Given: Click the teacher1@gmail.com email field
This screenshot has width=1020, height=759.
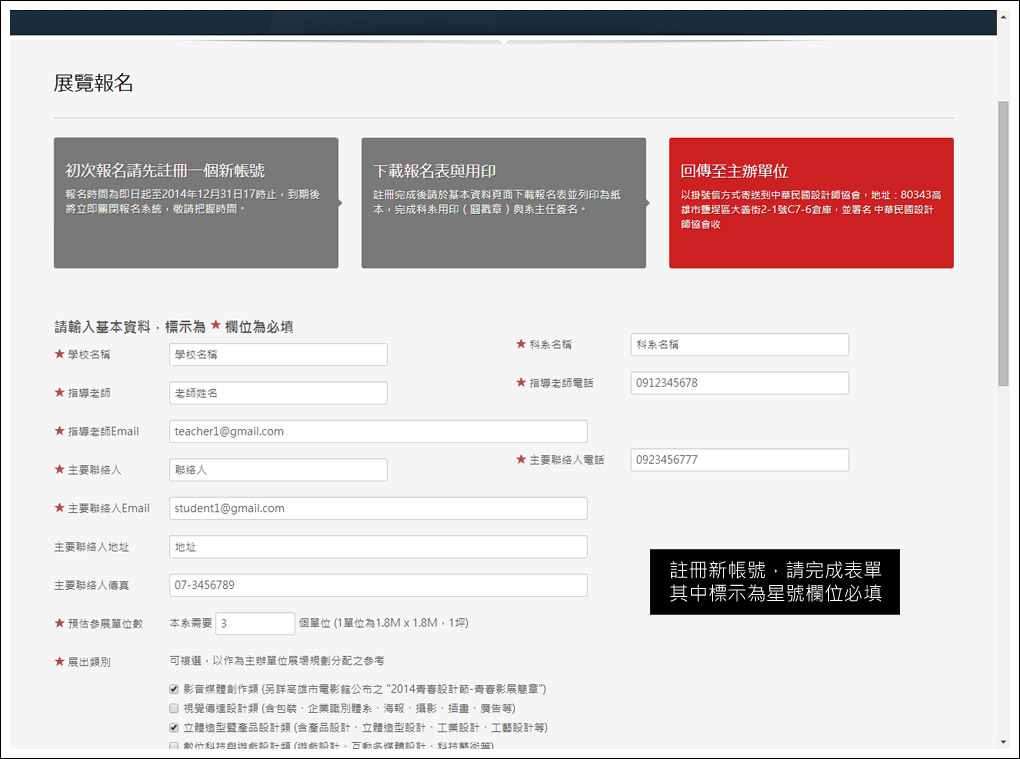Looking at the screenshot, I should [378, 431].
